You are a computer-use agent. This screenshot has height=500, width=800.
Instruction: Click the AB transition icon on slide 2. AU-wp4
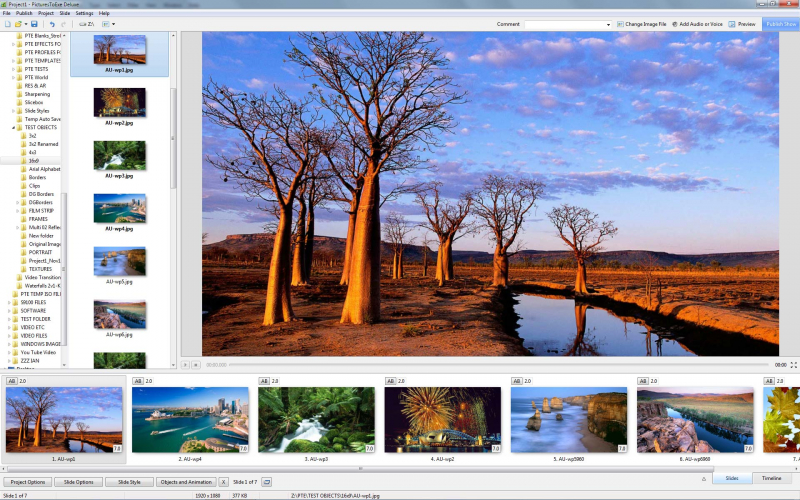pos(138,381)
